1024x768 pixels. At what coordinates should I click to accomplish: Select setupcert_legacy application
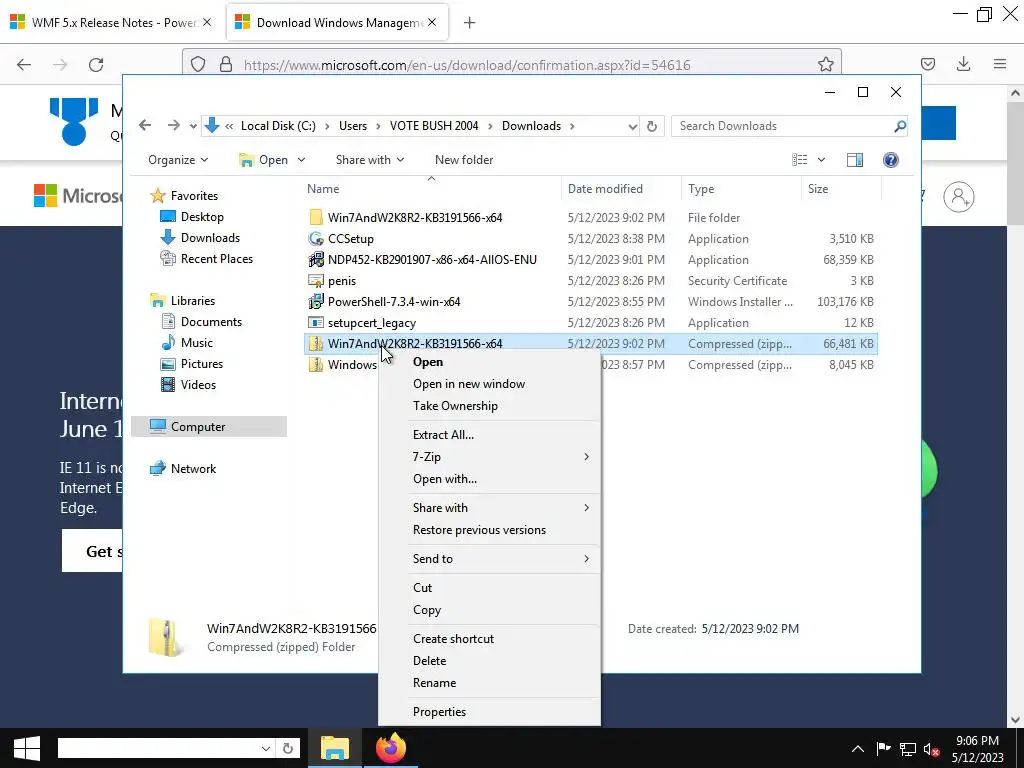tap(591, 322)
